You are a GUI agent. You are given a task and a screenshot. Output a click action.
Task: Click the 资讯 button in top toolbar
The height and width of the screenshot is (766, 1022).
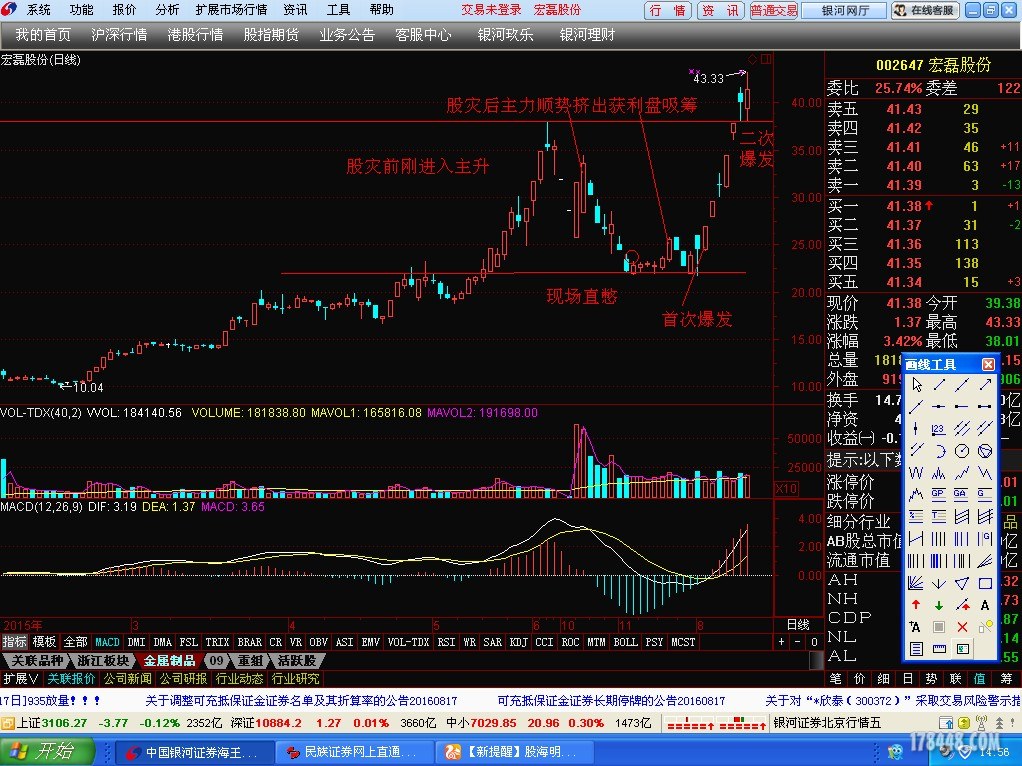(720, 10)
